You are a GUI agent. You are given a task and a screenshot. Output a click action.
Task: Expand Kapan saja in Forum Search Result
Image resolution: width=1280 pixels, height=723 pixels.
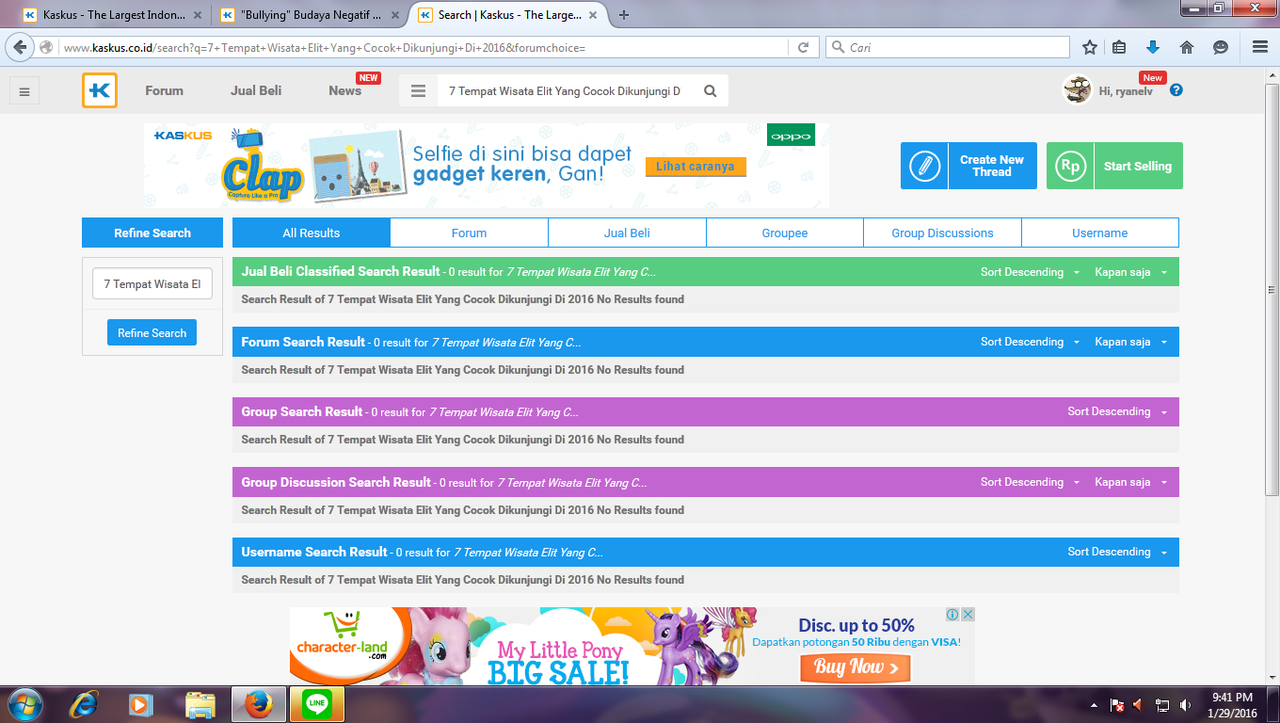click(1131, 342)
